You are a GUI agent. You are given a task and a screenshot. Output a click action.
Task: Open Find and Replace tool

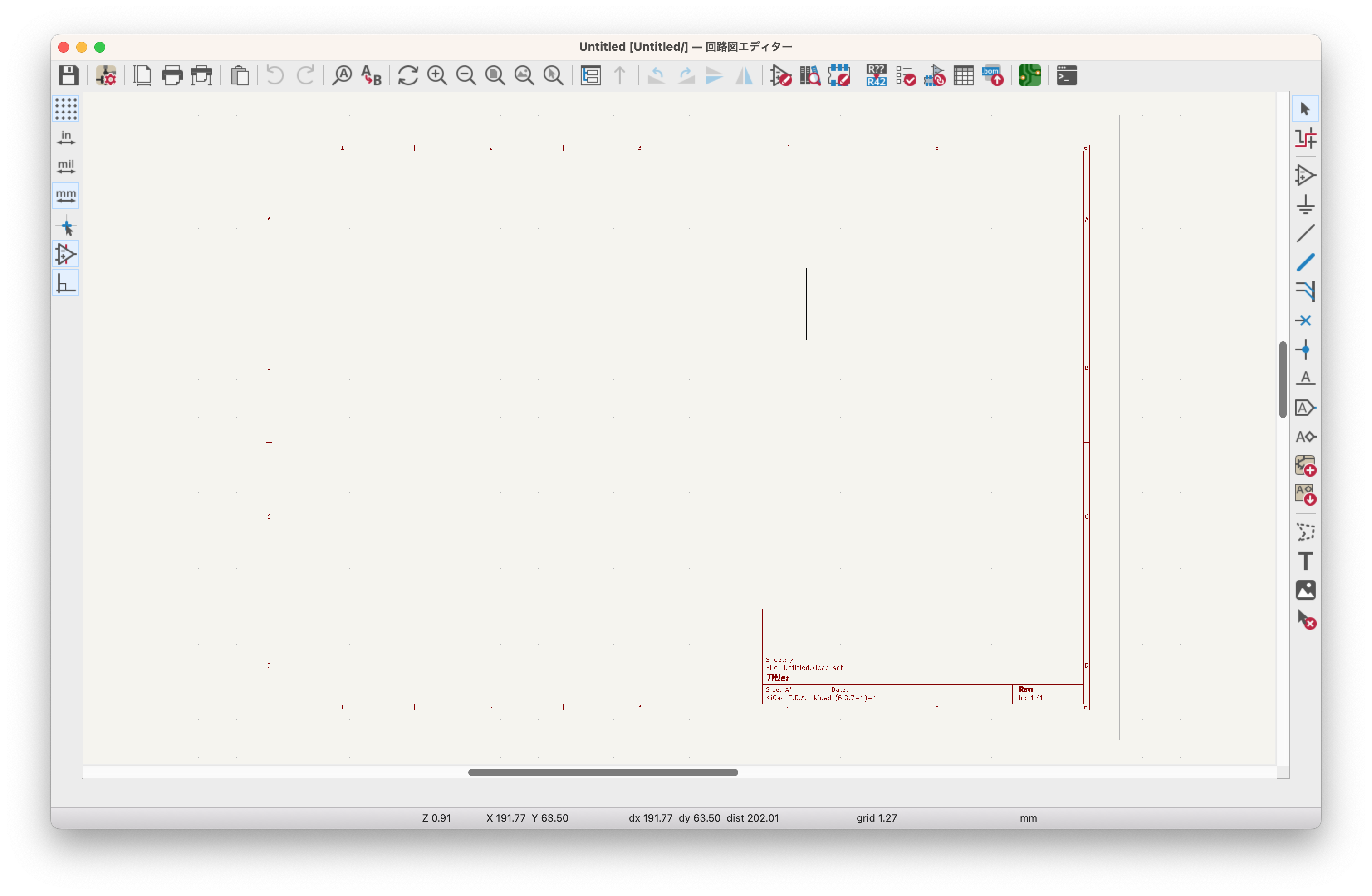click(371, 75)
